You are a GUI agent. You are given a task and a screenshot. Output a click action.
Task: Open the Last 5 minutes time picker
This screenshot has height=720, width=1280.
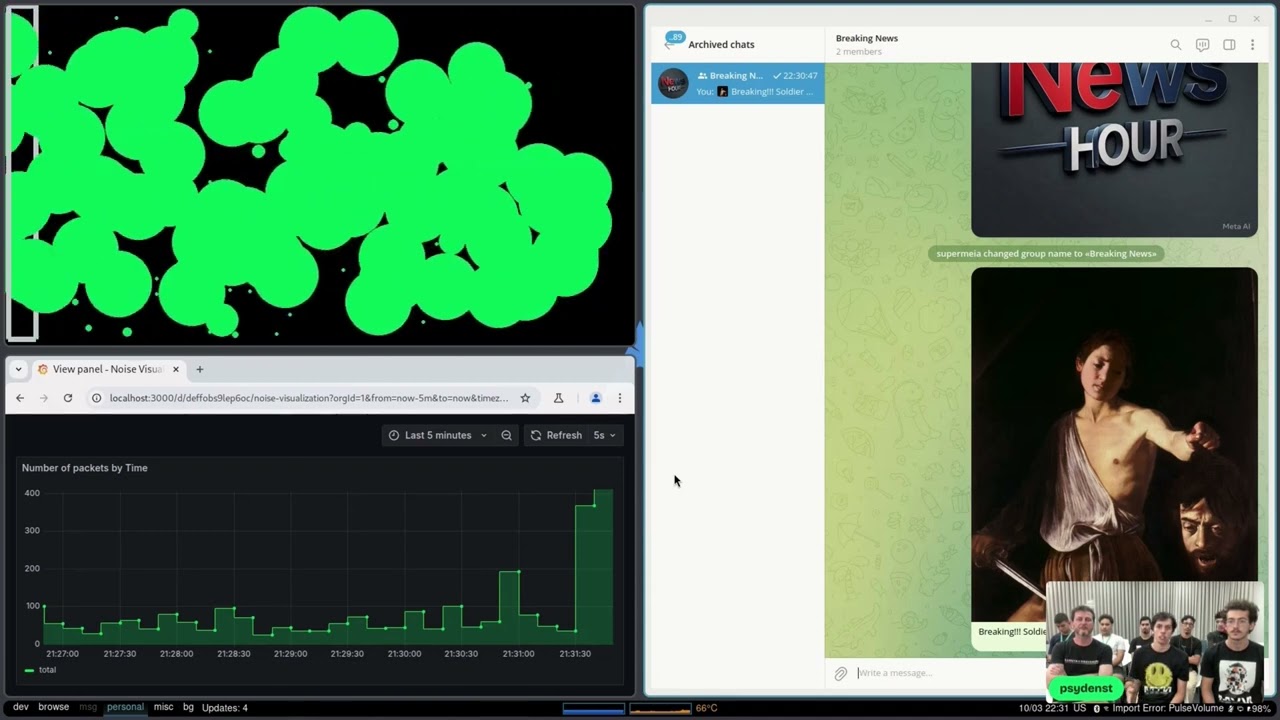(x=438, y=435)
